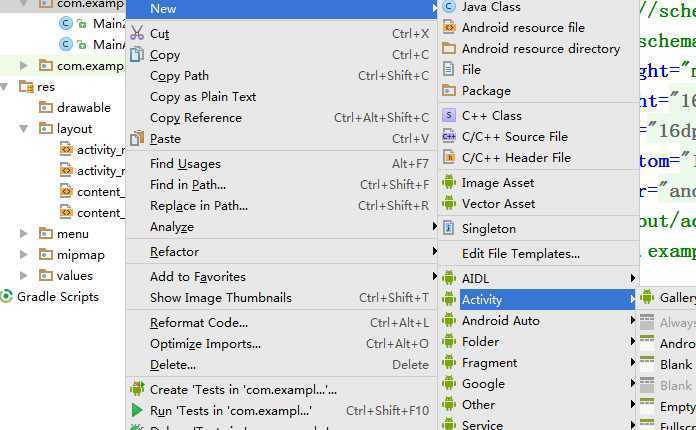Click the C++ Class icon
Screen dimensions: 696x430
coord(449,116)
